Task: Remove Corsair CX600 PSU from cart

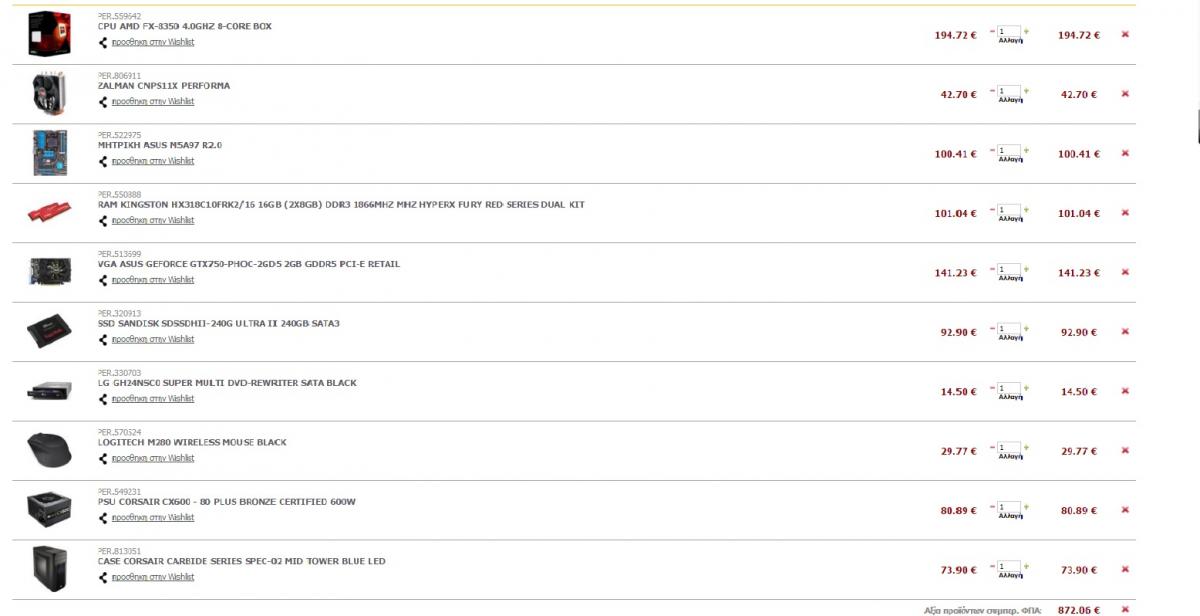Action: (1125, 510)
